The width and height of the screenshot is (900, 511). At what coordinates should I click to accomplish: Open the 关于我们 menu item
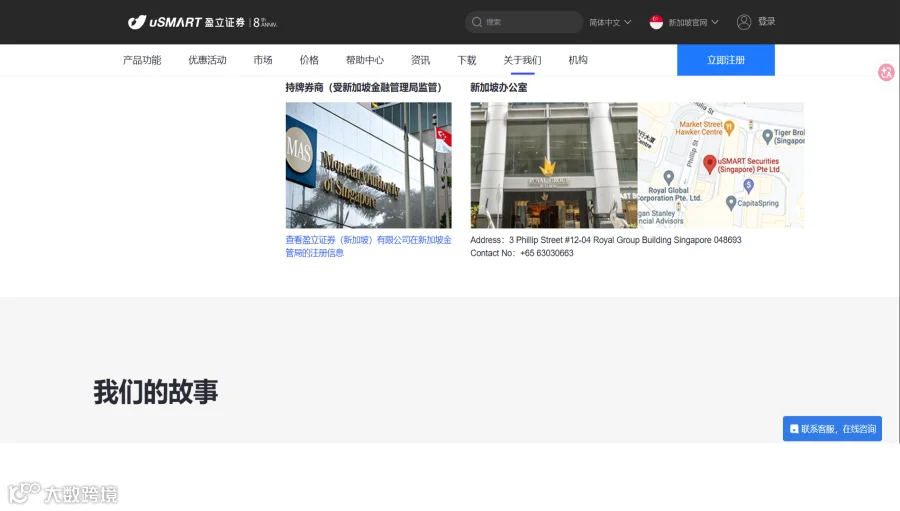click(x=522, y=60)
